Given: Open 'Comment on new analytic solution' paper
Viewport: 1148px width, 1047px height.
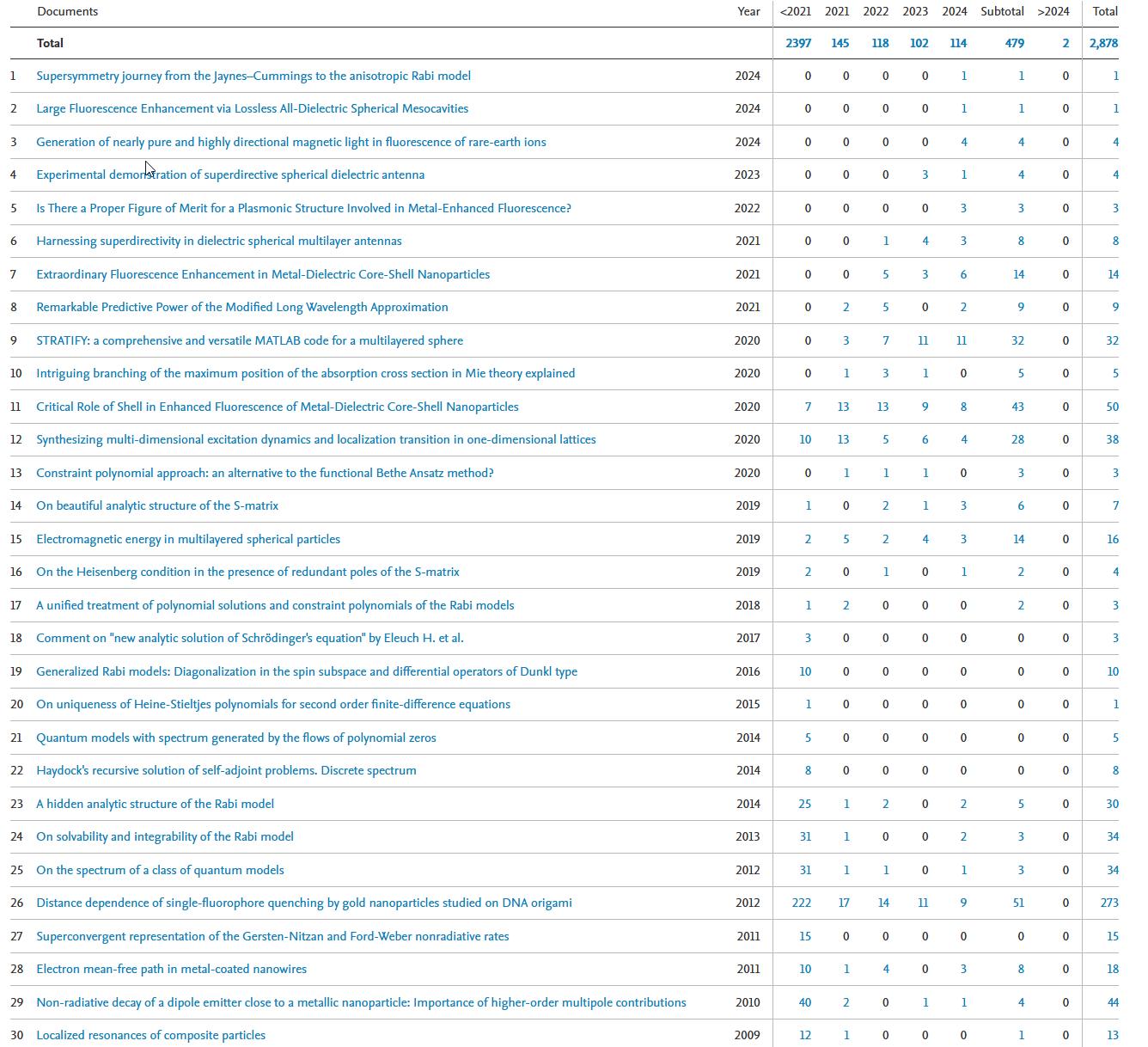Looking at the screenshot, I should 250,638.
